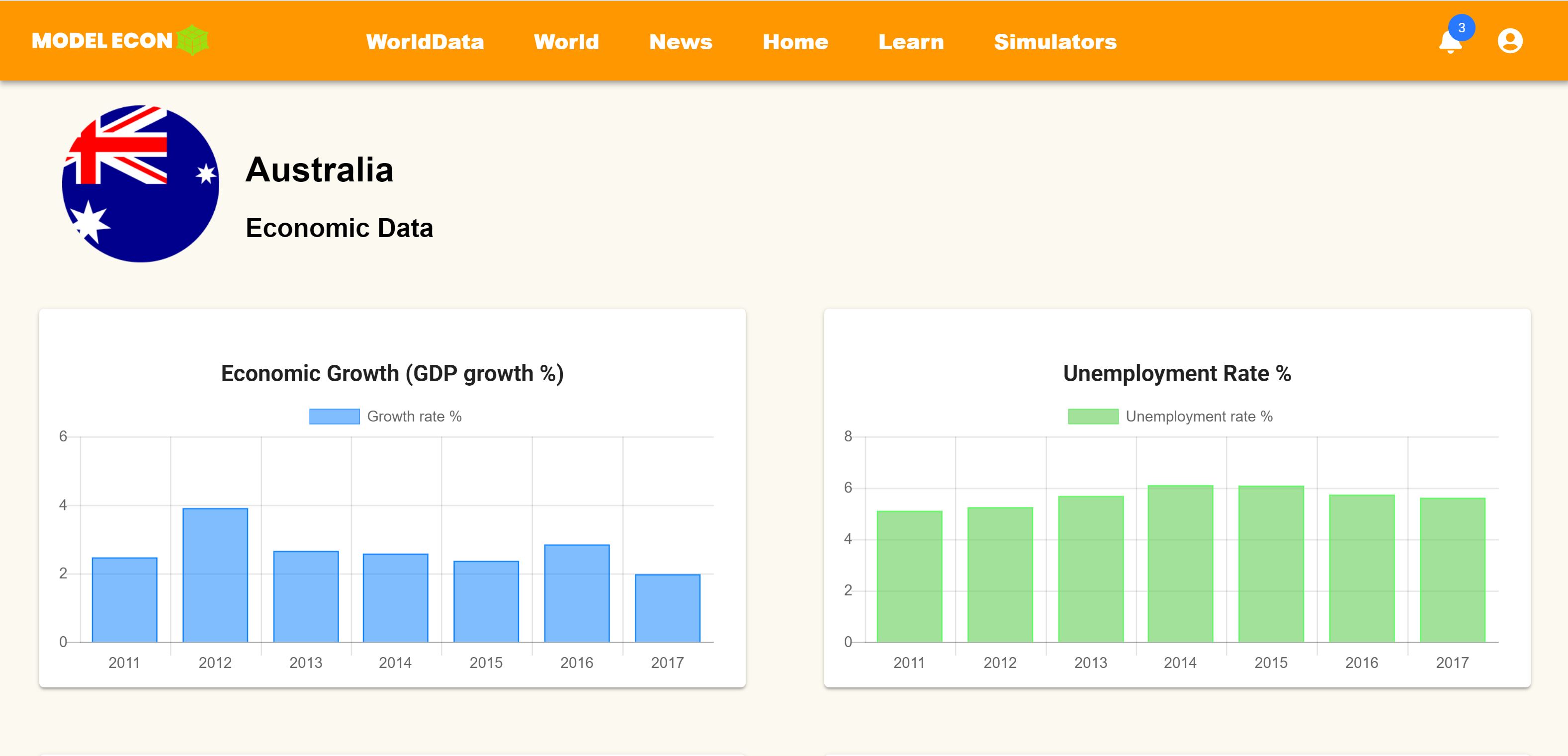Open the notifications bell icon

(x=1450, y=42)
